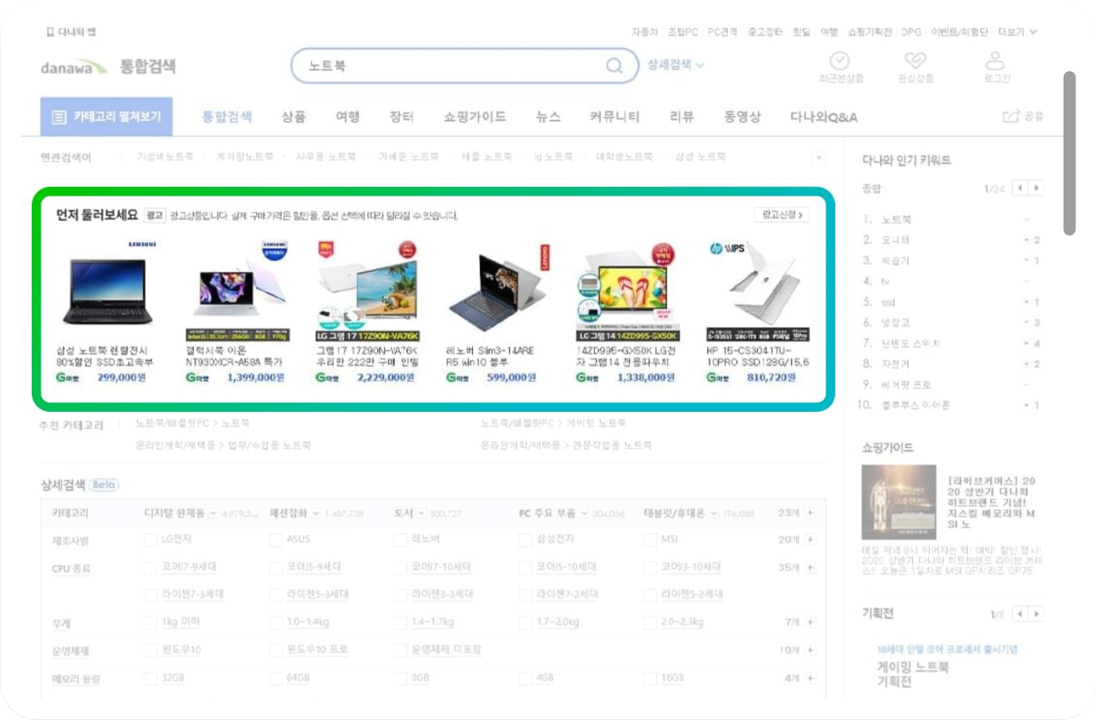
Task: Expand 무게 row with 7개 plus button
Action: (810, 622)
